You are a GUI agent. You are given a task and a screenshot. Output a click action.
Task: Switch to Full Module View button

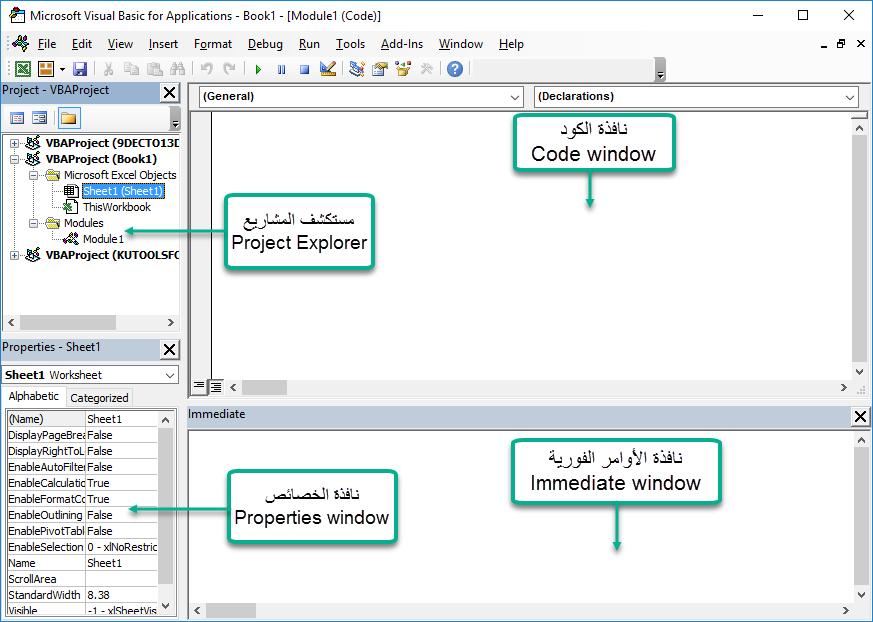(215, 386)
